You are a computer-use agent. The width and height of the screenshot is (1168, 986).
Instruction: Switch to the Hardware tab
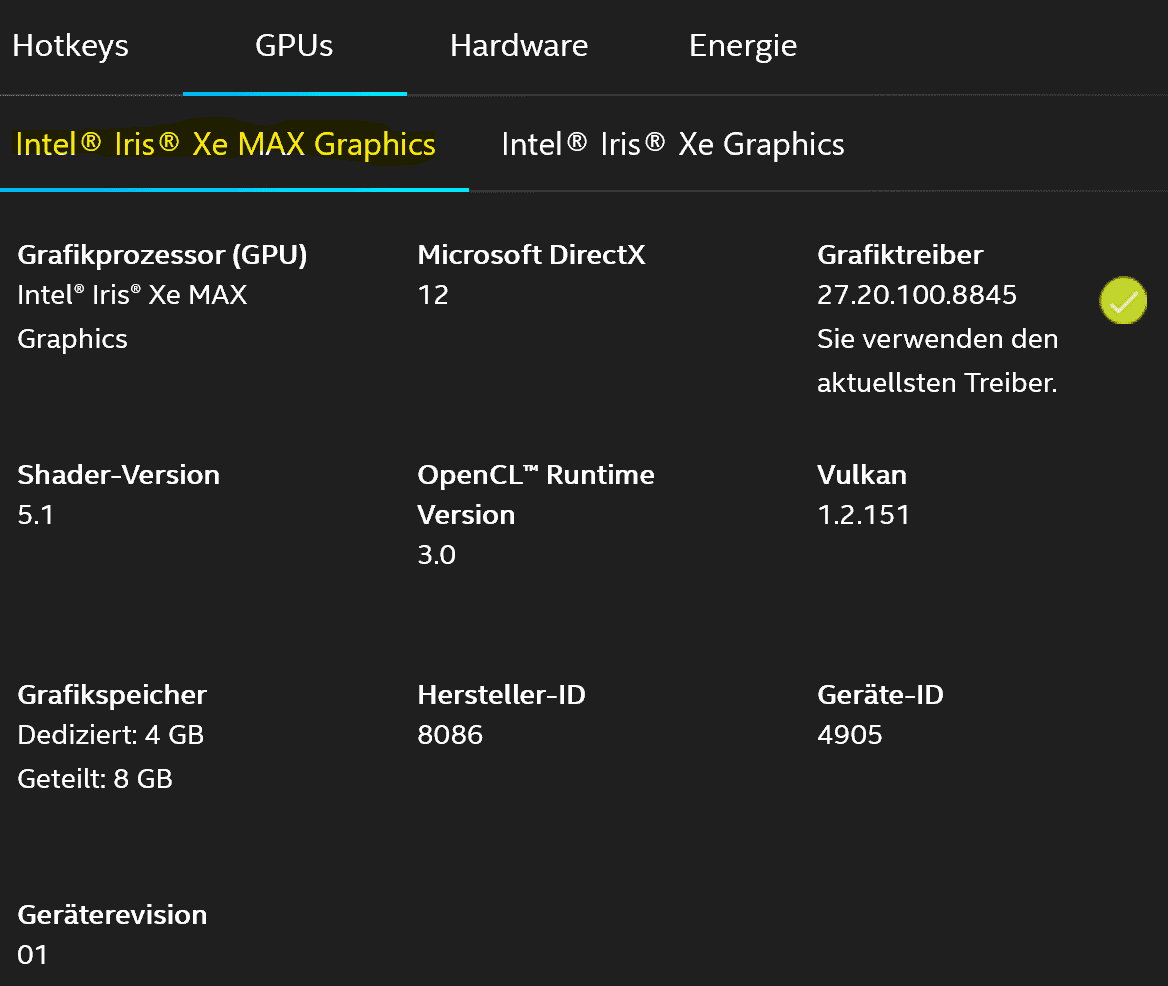tap(519, 46)
